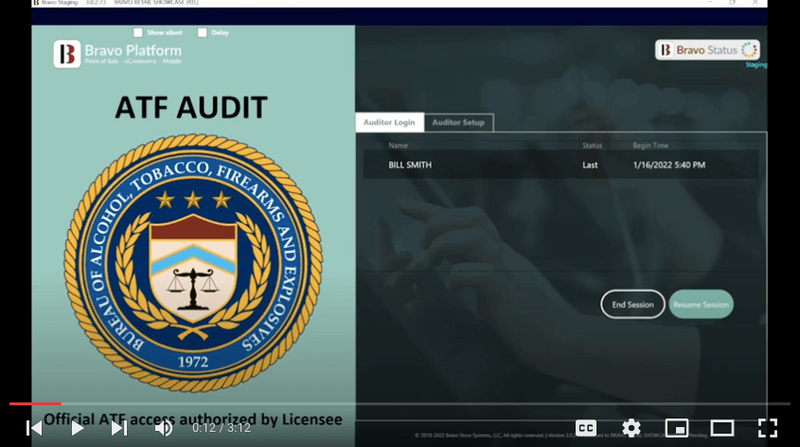Open video settings gear

click(x=631, y=428)
